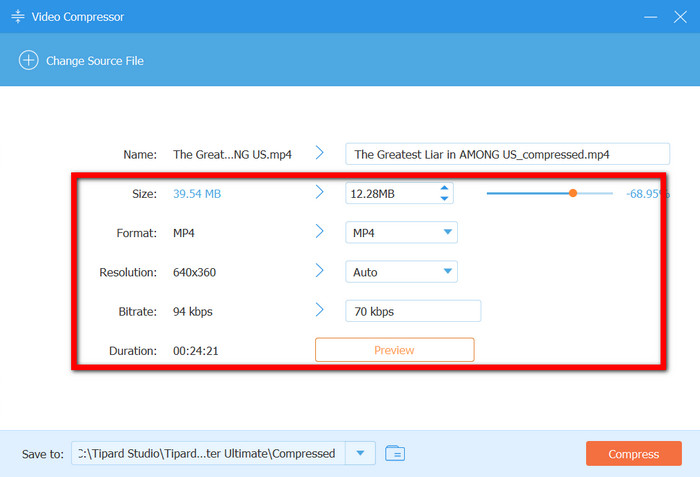Viewport: 700px width, 477px height.
Task: Minimize the Video Compressor window
Action: click(650, 17)
